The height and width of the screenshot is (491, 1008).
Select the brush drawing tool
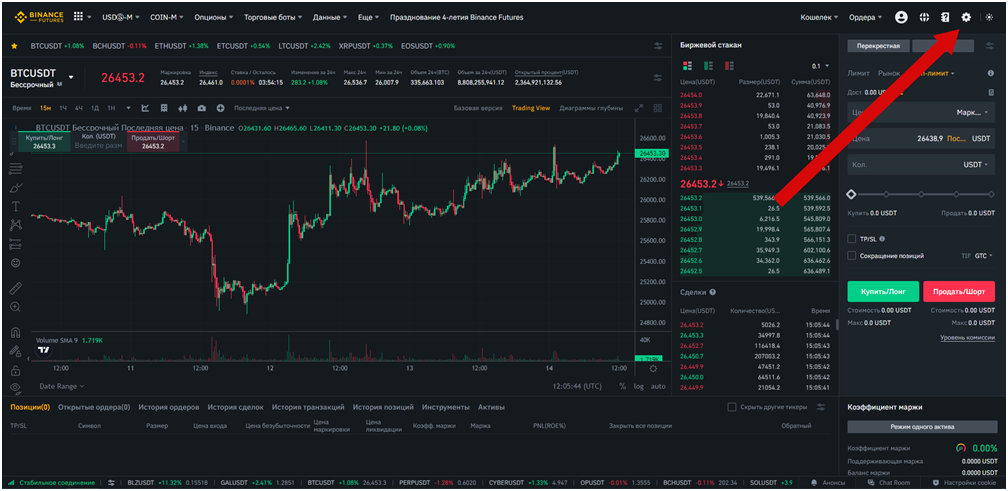[x=15, y=188]
